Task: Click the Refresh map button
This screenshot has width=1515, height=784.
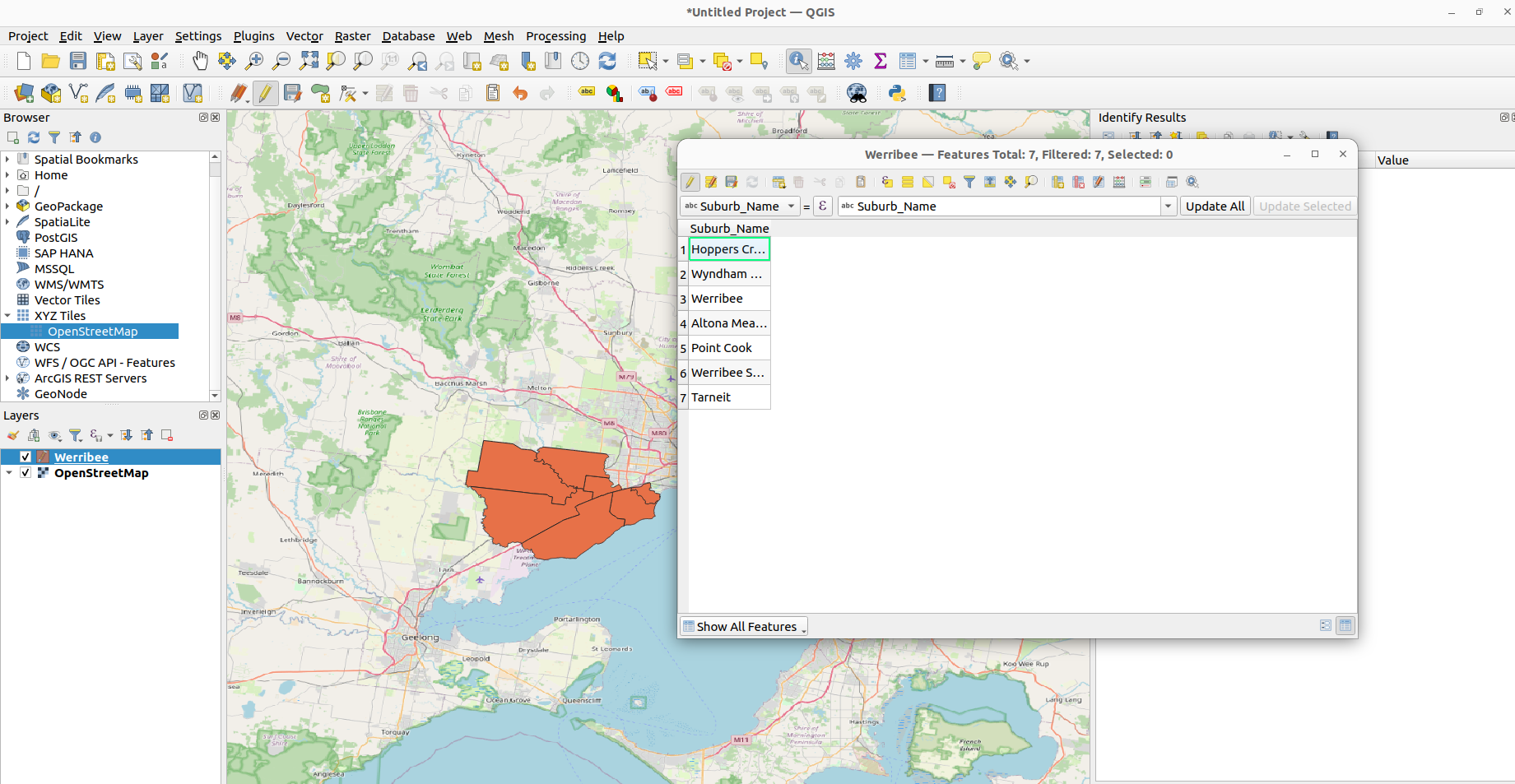Action: [607, 61]
